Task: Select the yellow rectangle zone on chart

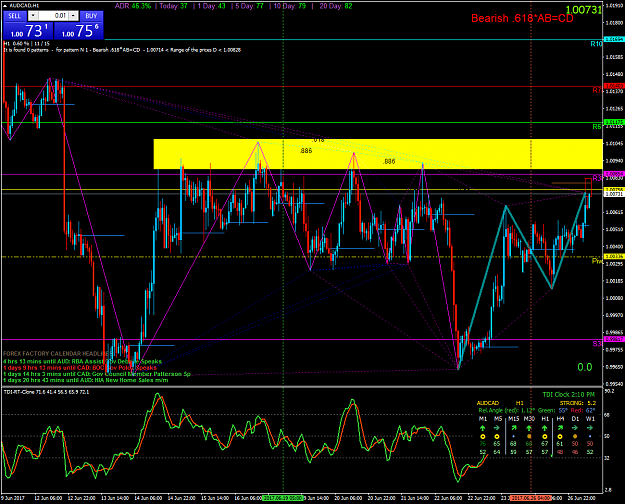Action: pos(378,154)
